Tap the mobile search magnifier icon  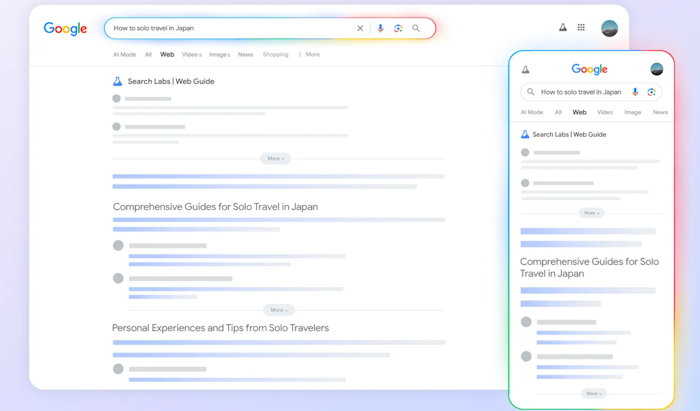coord(531,92)
